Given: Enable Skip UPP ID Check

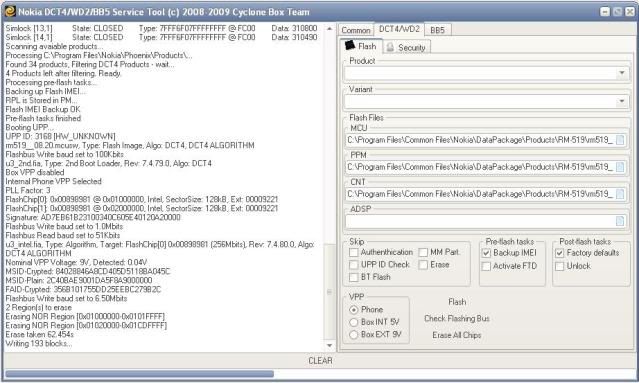Looking at the screenshot, I should [354, 265].
